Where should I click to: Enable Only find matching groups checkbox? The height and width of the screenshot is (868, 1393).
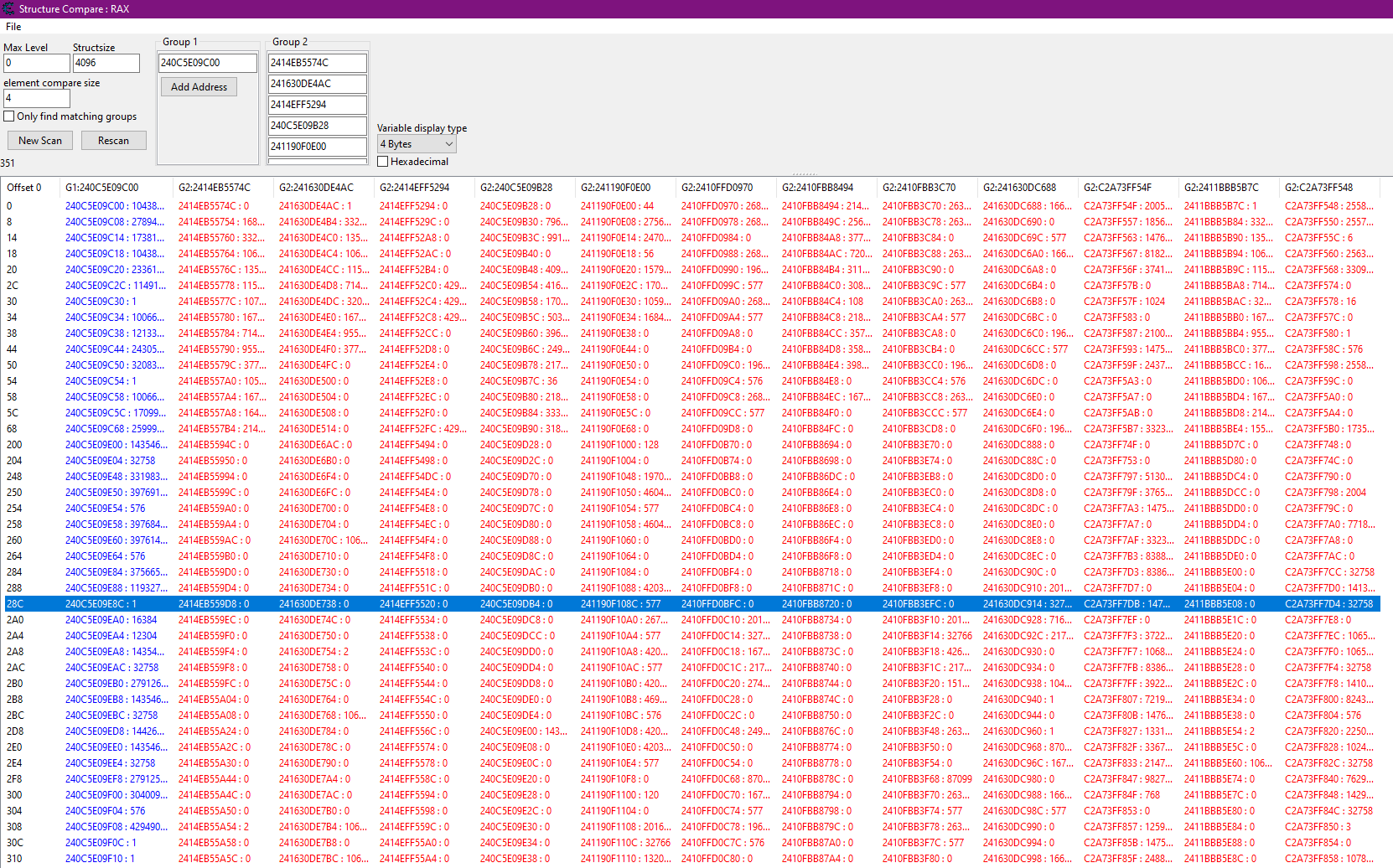pos(9,116)
